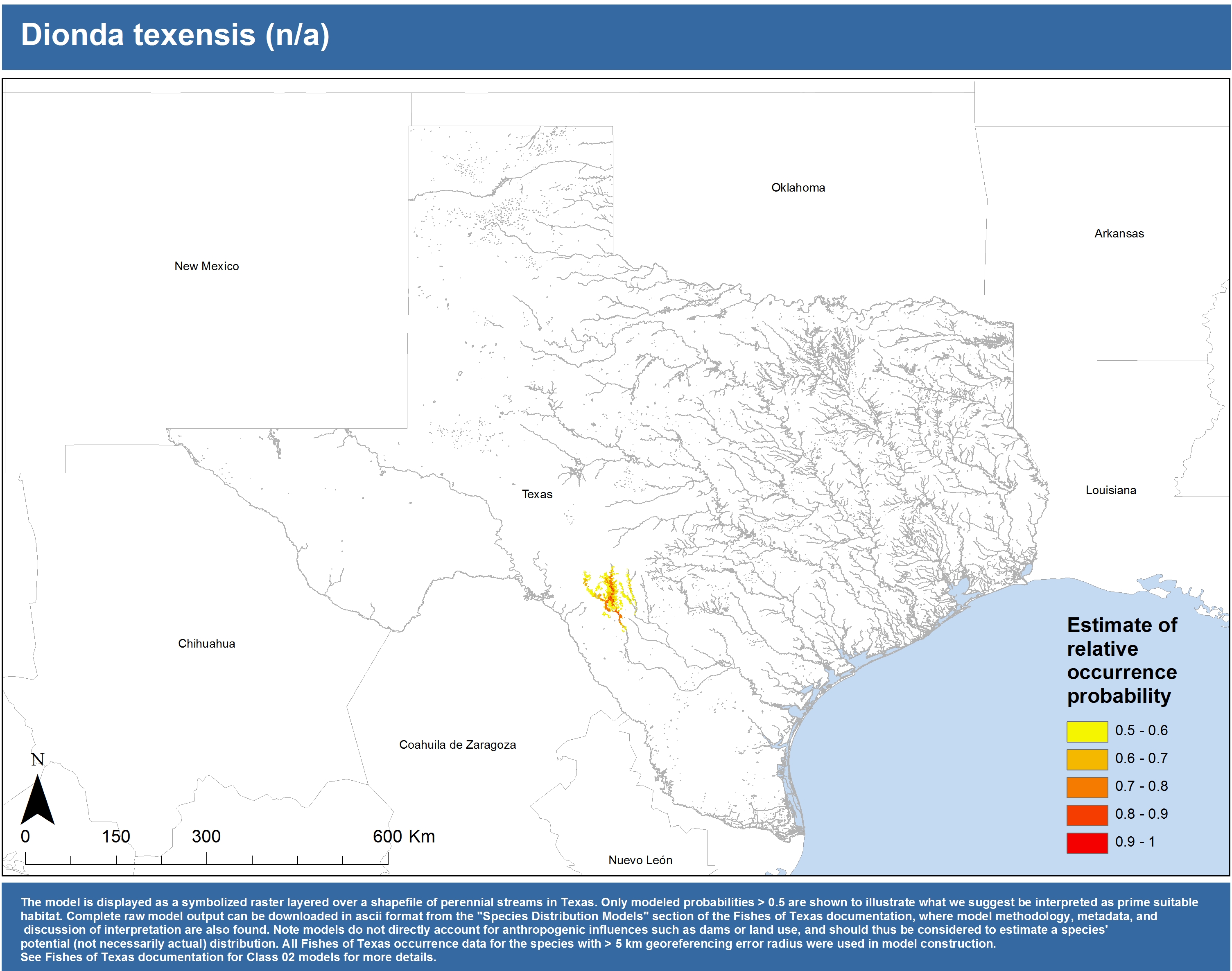Click the 0.6 - 0.7 legend swatch

pos(1087,759)
